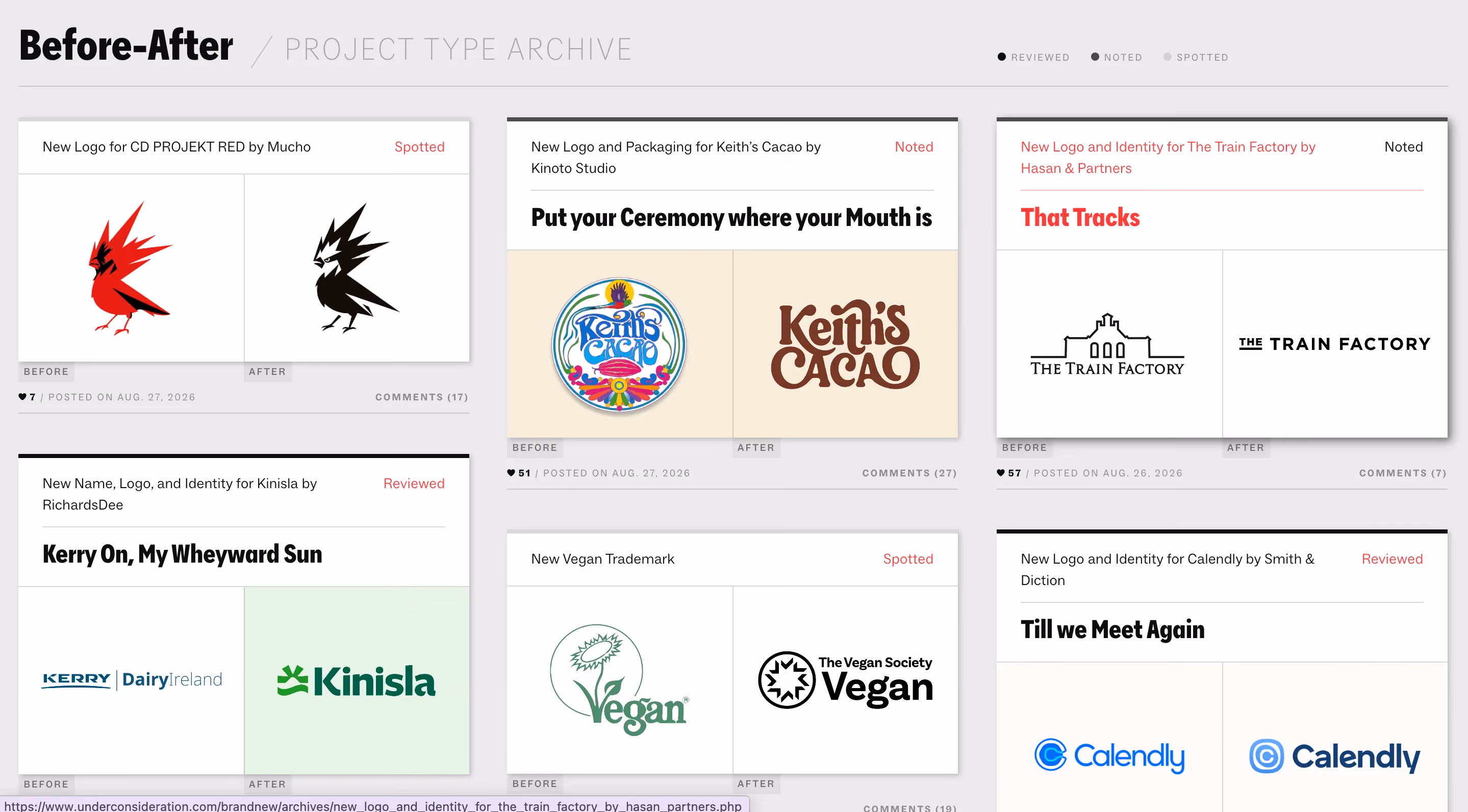Viewport: 1468px width, 812px height.
Task: Click the Noted tag on Keith's Cacao card
Action: pos(914,147)
